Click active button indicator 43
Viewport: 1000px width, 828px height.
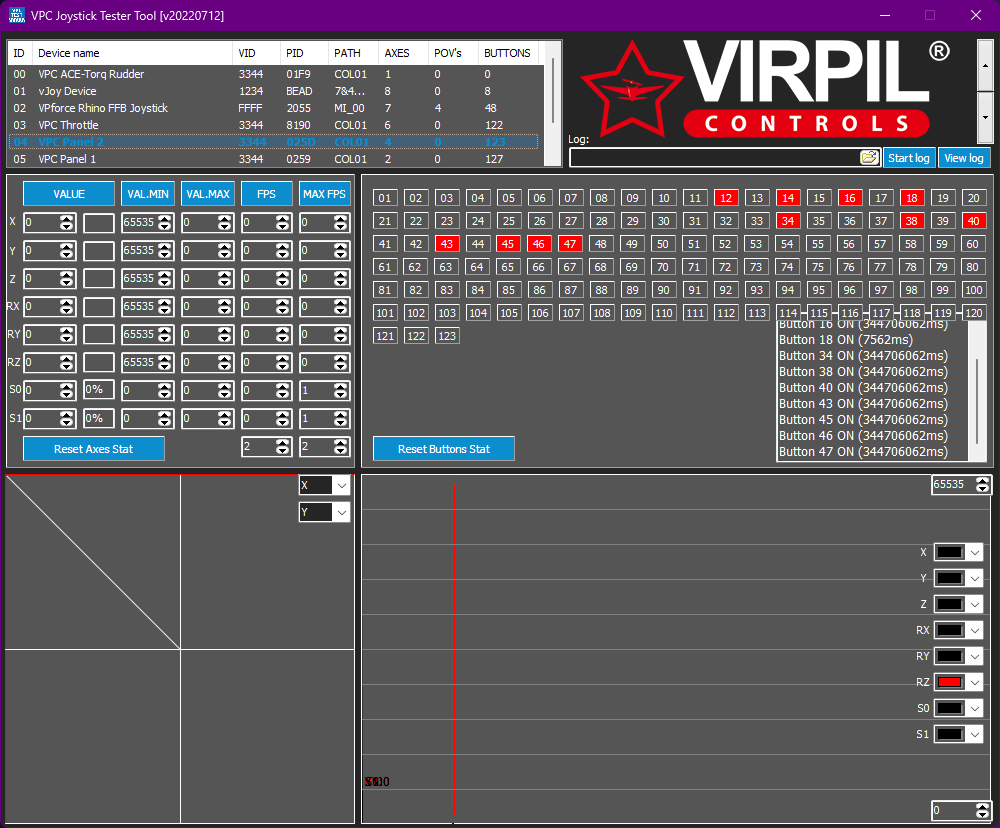(447, 244)
